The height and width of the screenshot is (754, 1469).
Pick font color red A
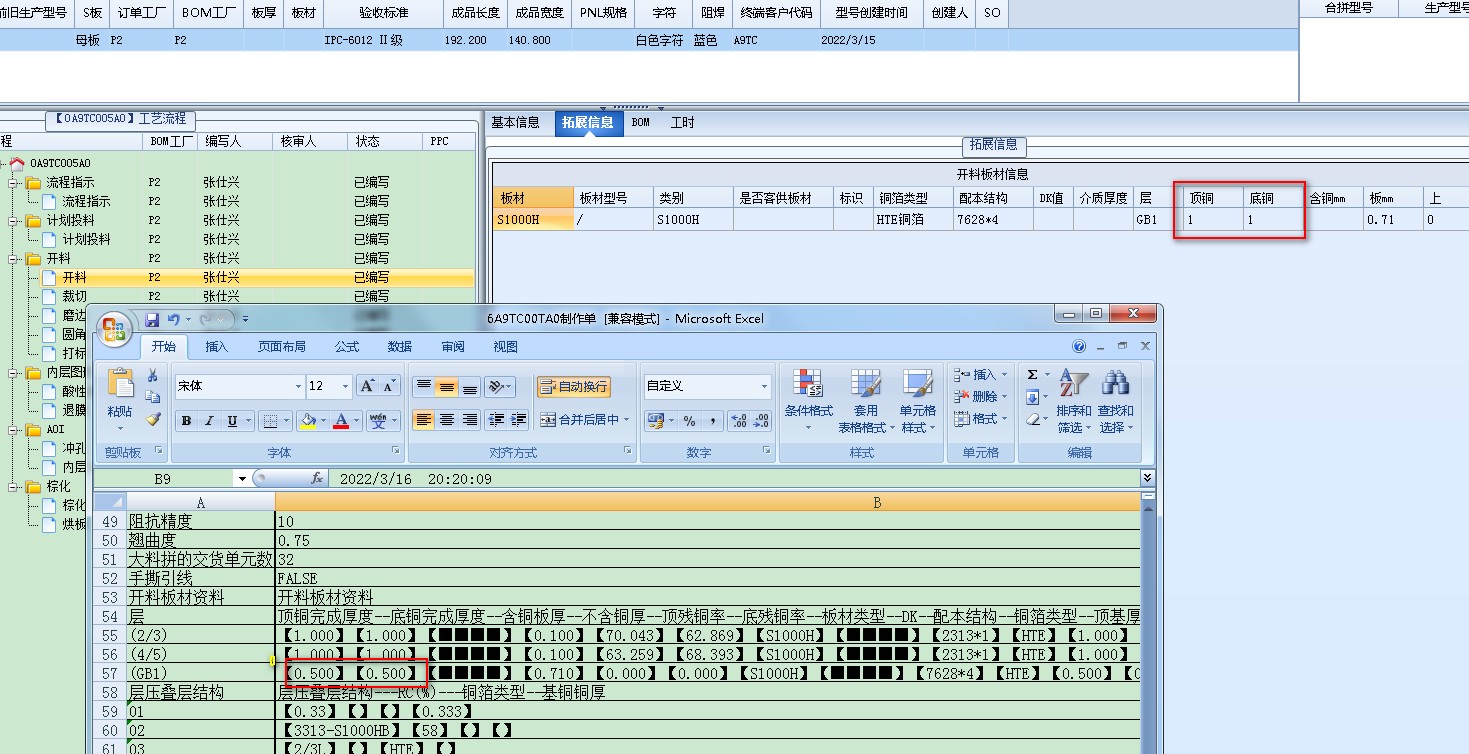pyautogui.click(x=341, y=421)
